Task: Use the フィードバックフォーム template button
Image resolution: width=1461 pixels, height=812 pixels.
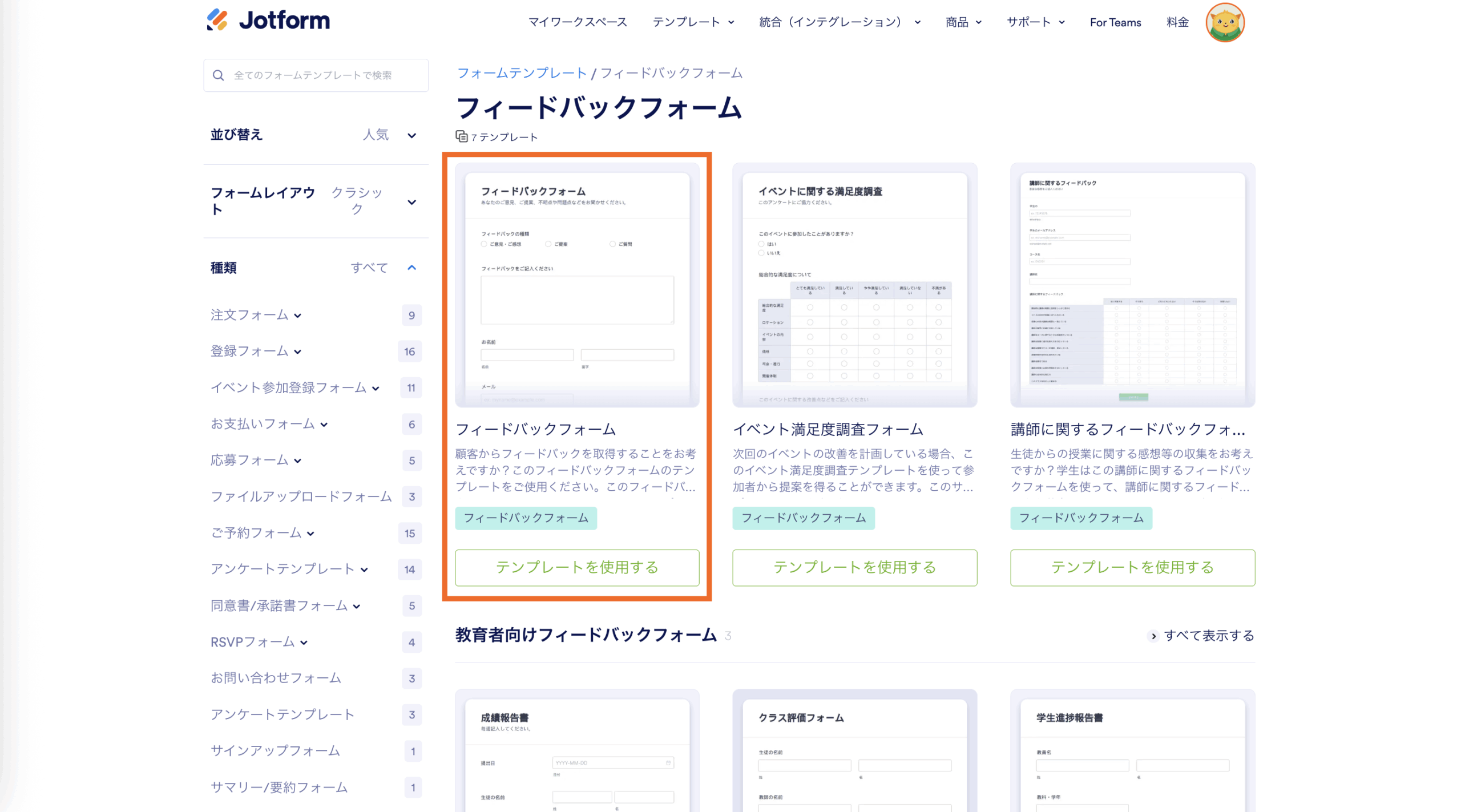Action: [x=576, y=567]
